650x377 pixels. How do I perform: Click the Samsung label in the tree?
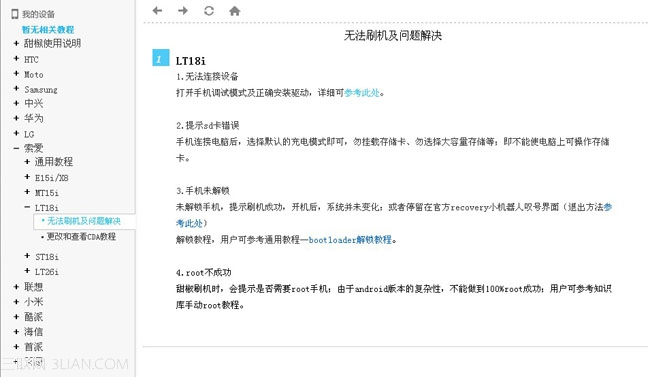(x=41, y=90)
